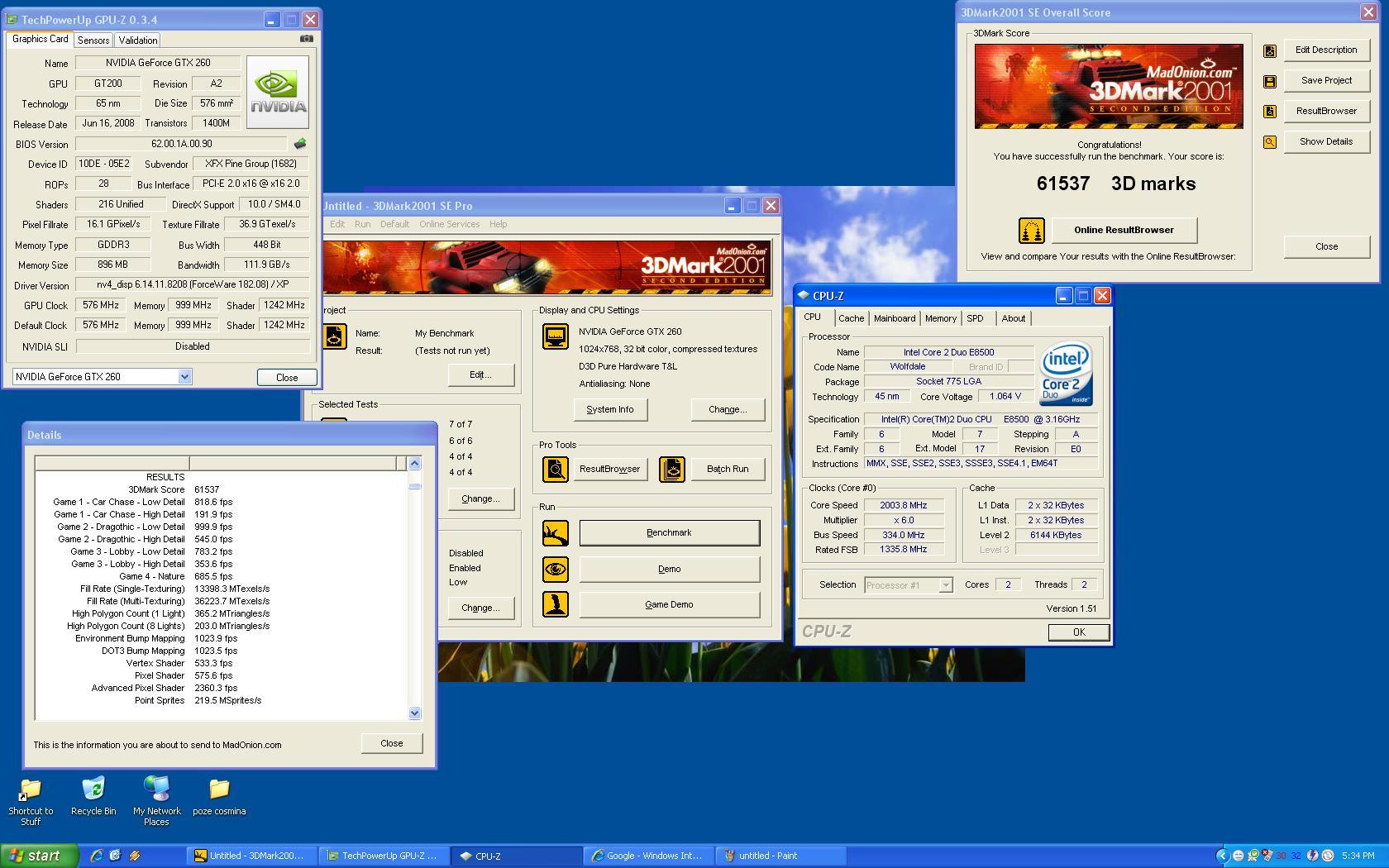Viewport: 1389px width, 868px height.
Task: Select the Game 4 - Nature result row
Action: click(x=222, y=576)
